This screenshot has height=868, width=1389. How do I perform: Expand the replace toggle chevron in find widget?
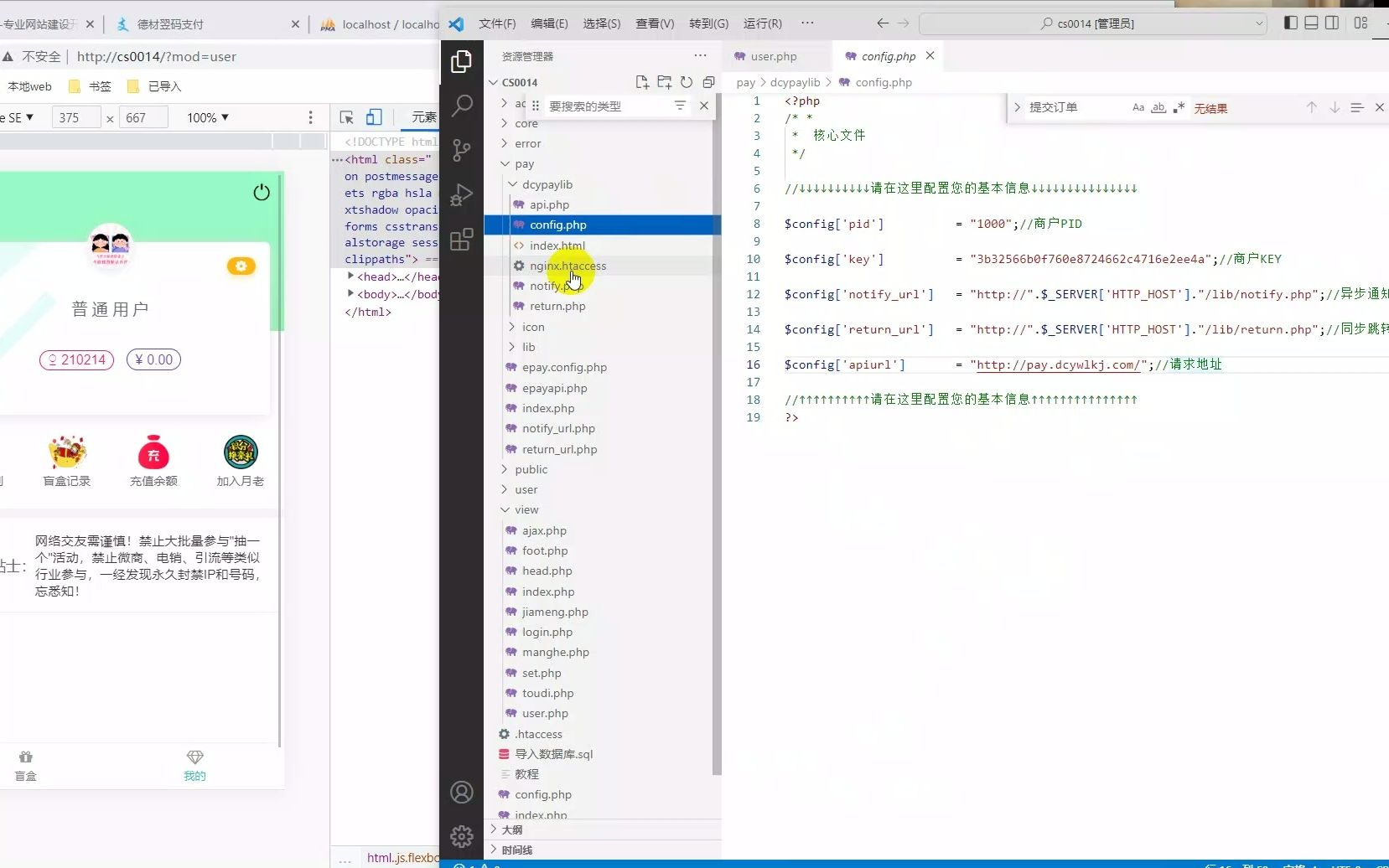point(1017,107)
